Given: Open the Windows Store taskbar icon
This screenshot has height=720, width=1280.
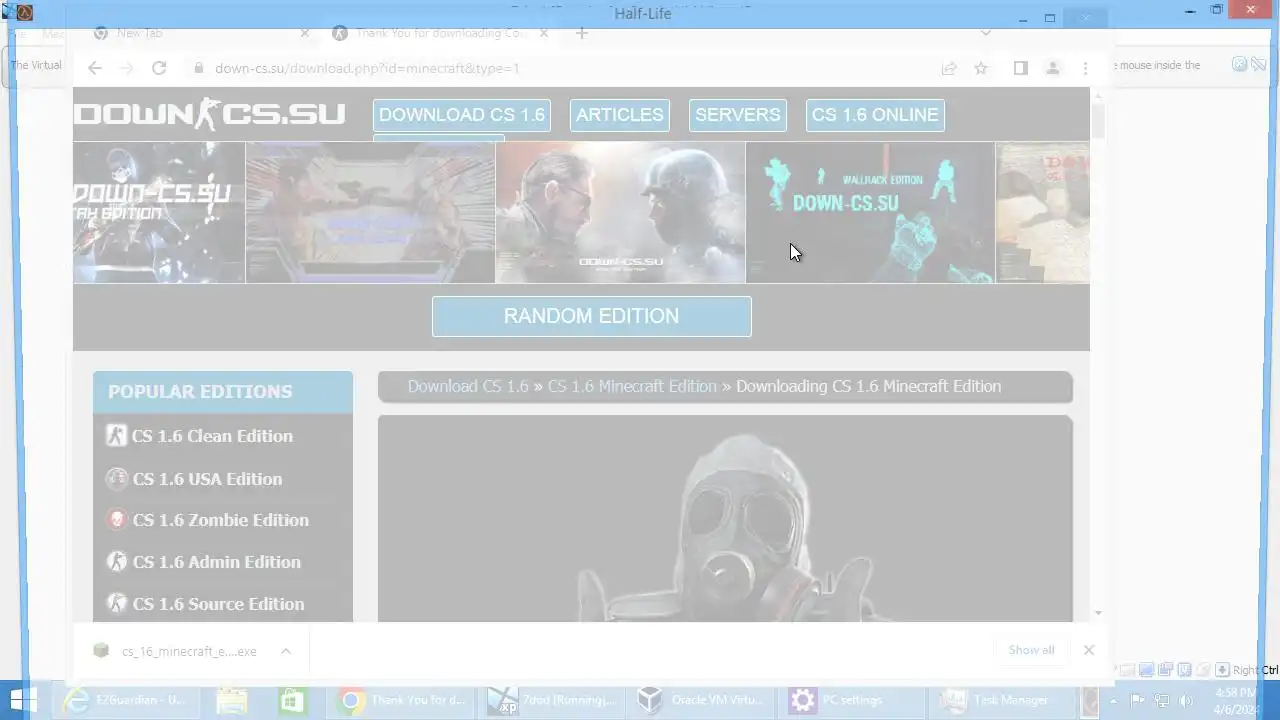Looking at the screenshot, I should pyautogui.click(x=292, y=700).
